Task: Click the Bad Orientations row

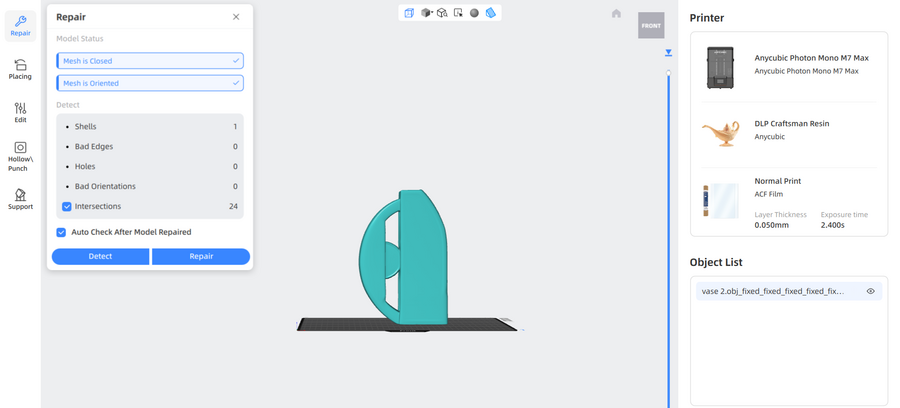Action: pyautogui.click(x=150, y=186)
